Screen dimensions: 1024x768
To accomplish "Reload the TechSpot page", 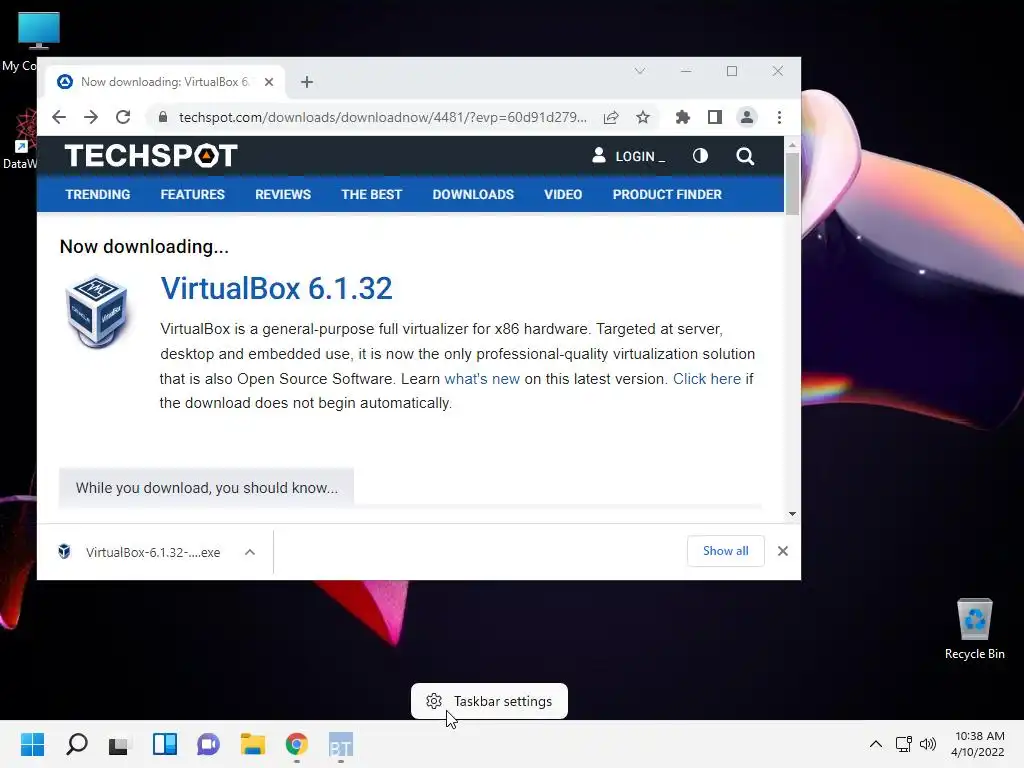I will pyautogui.click(x=123, y=118).
